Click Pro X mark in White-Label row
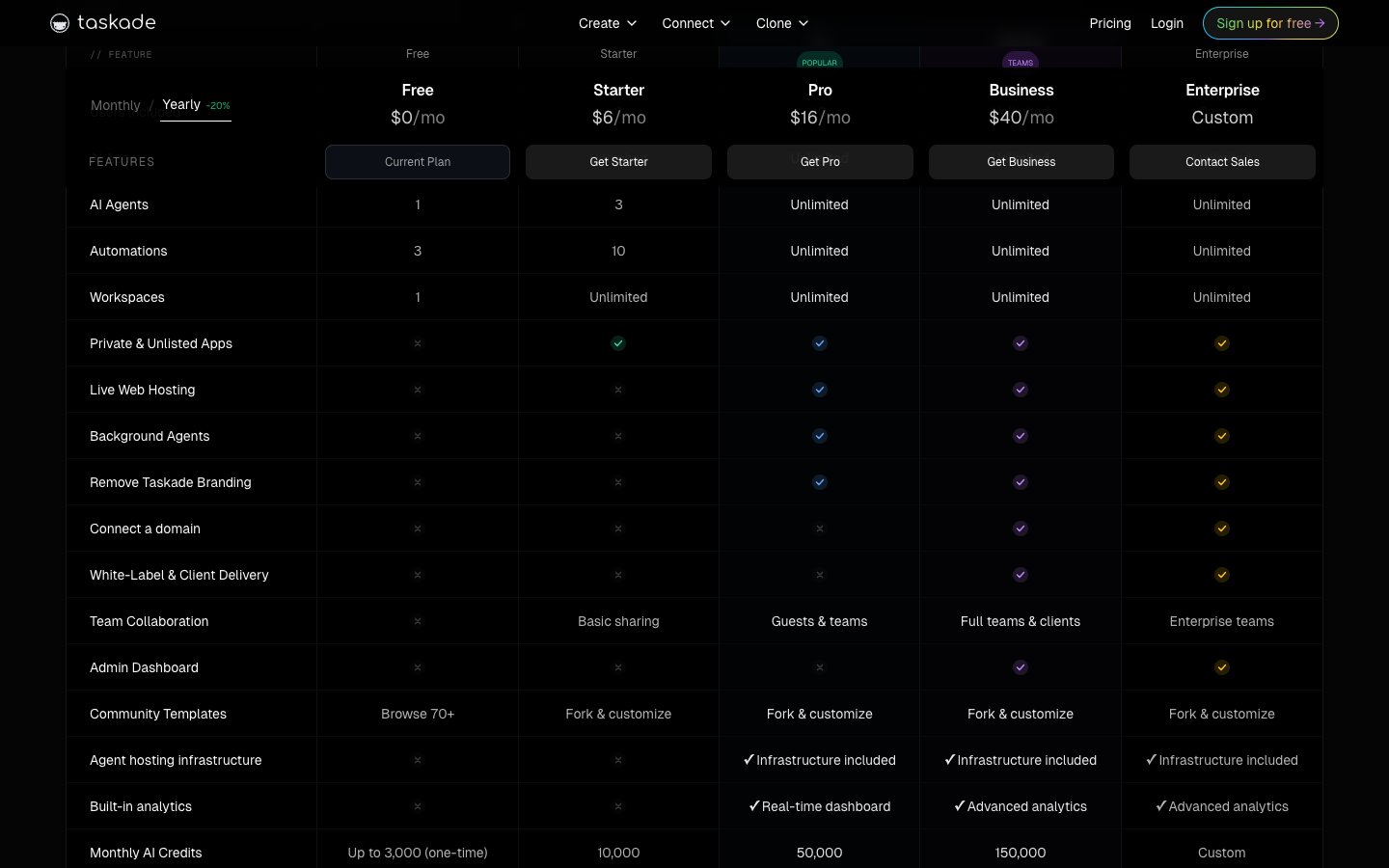The height and width of the screenshot is (868, 1389). 819,575
